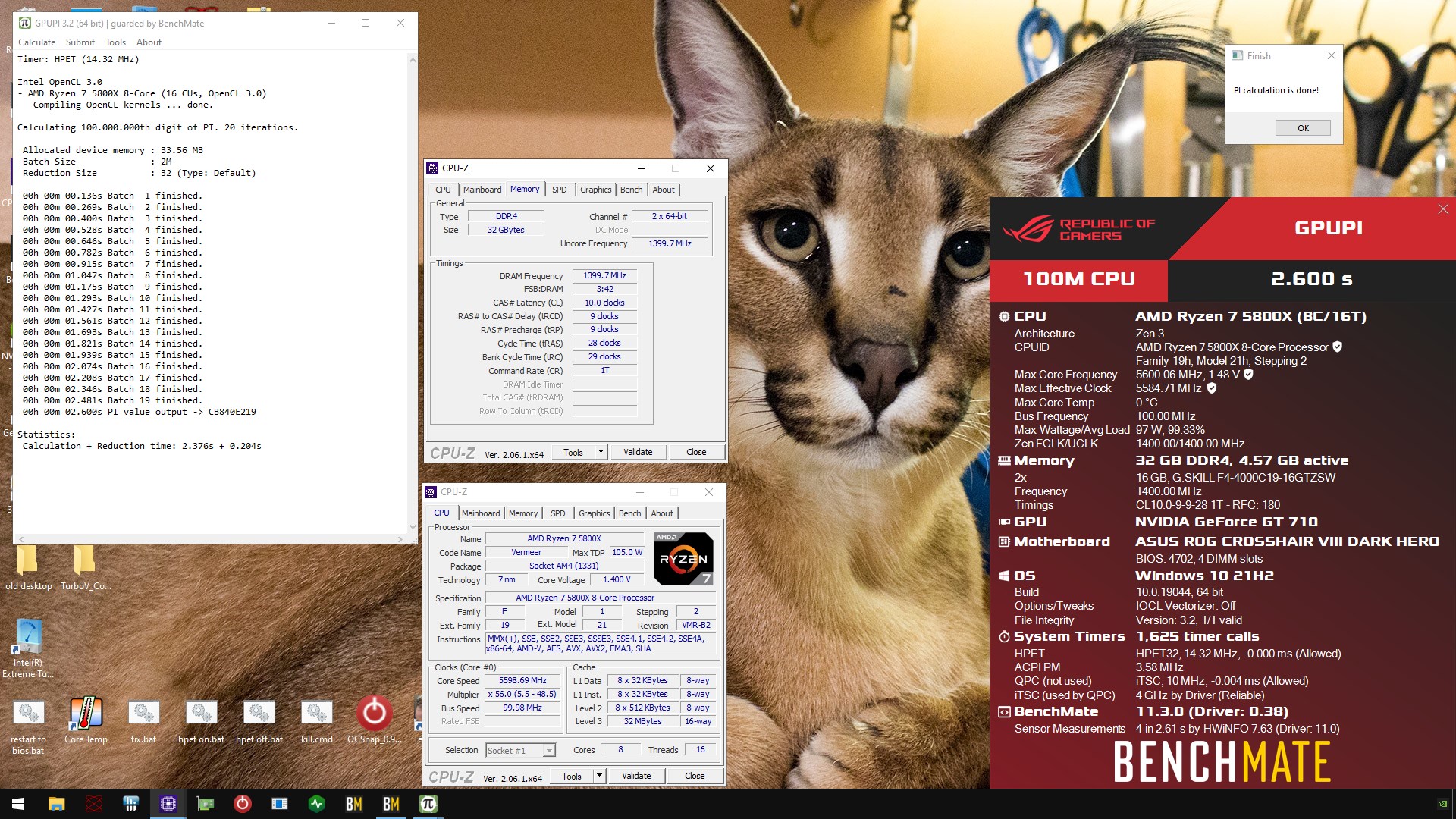Click the green hexagon monitor taskbar icon

316,804
